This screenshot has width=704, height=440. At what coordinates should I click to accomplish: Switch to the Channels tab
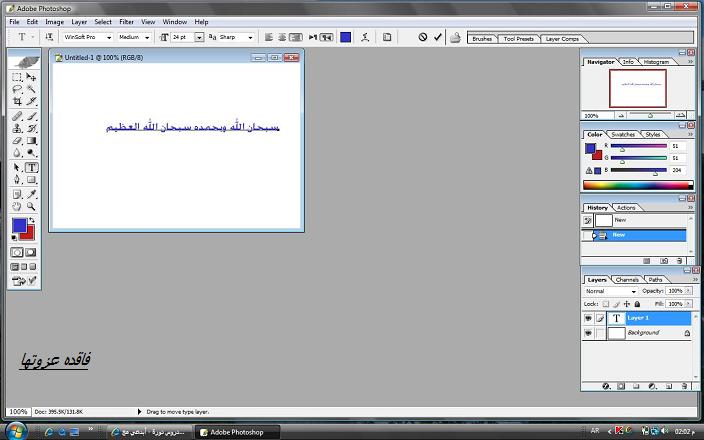[627, 279]
